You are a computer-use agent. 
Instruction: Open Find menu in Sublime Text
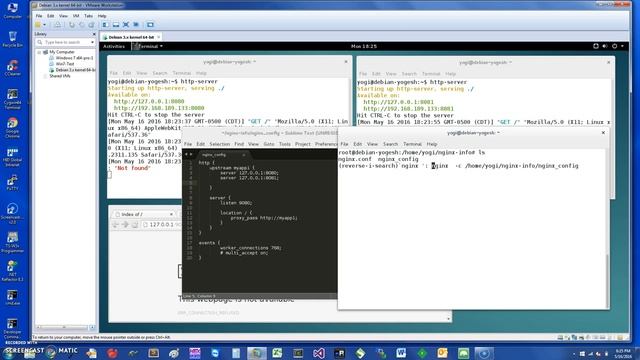pyautogui.click(x=239, y=144)
